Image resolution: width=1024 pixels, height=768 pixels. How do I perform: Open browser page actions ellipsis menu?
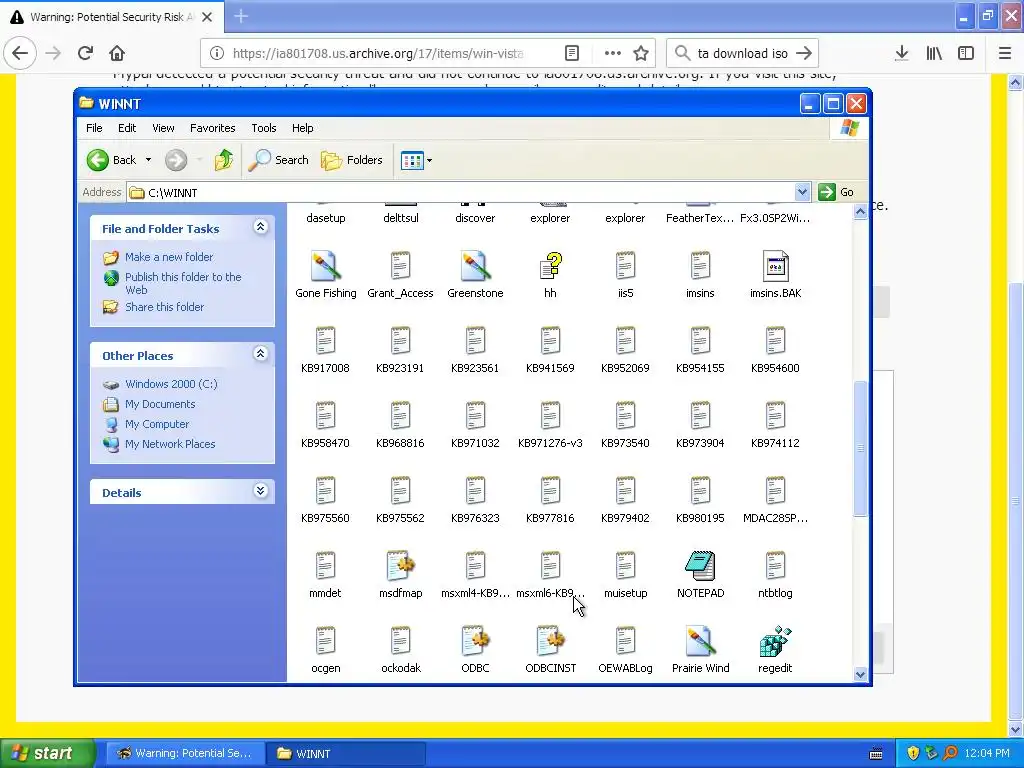[613, 54]
